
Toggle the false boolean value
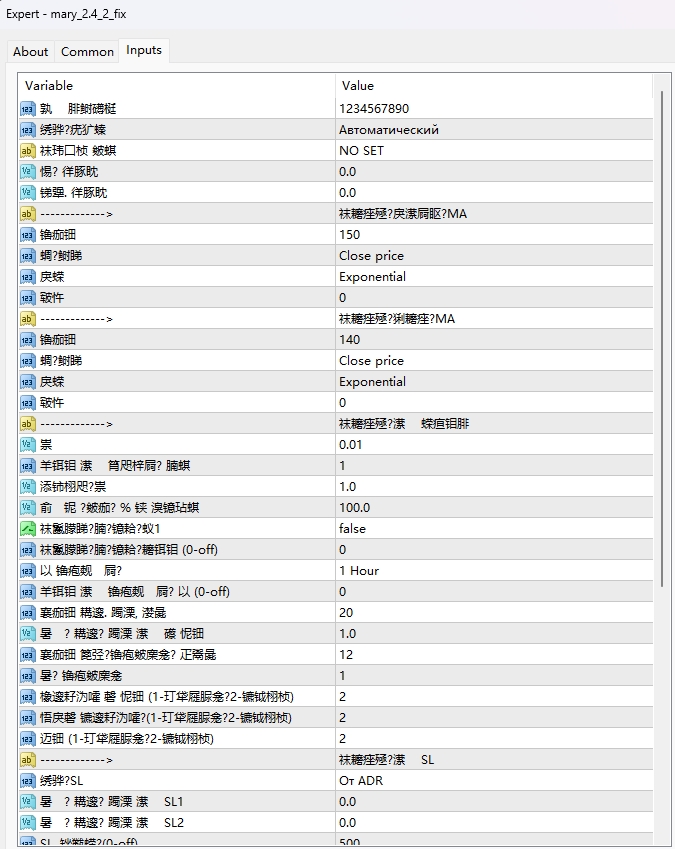coord(494,528)
